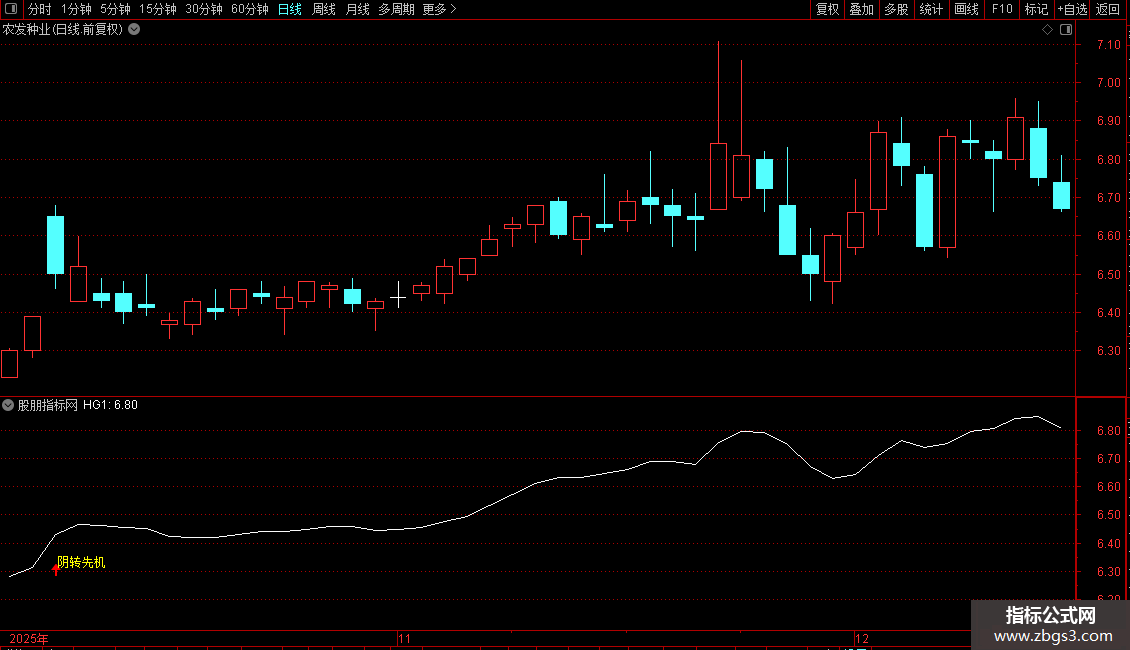Toggle the right side panel icon

1066,30
